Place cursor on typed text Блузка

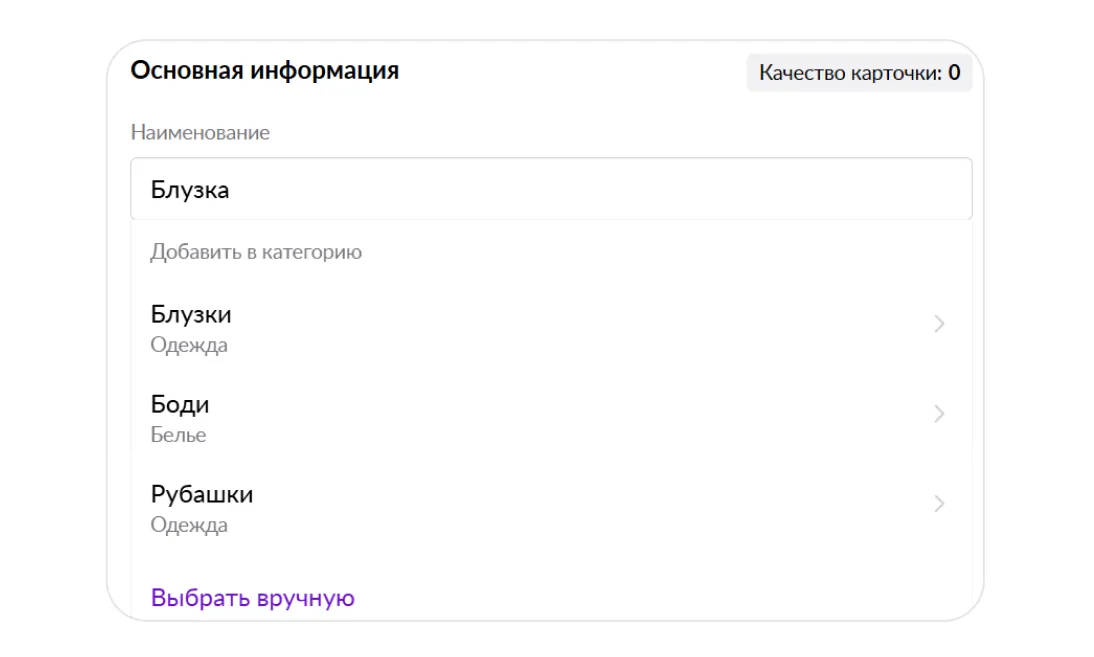tap(190, 190)
